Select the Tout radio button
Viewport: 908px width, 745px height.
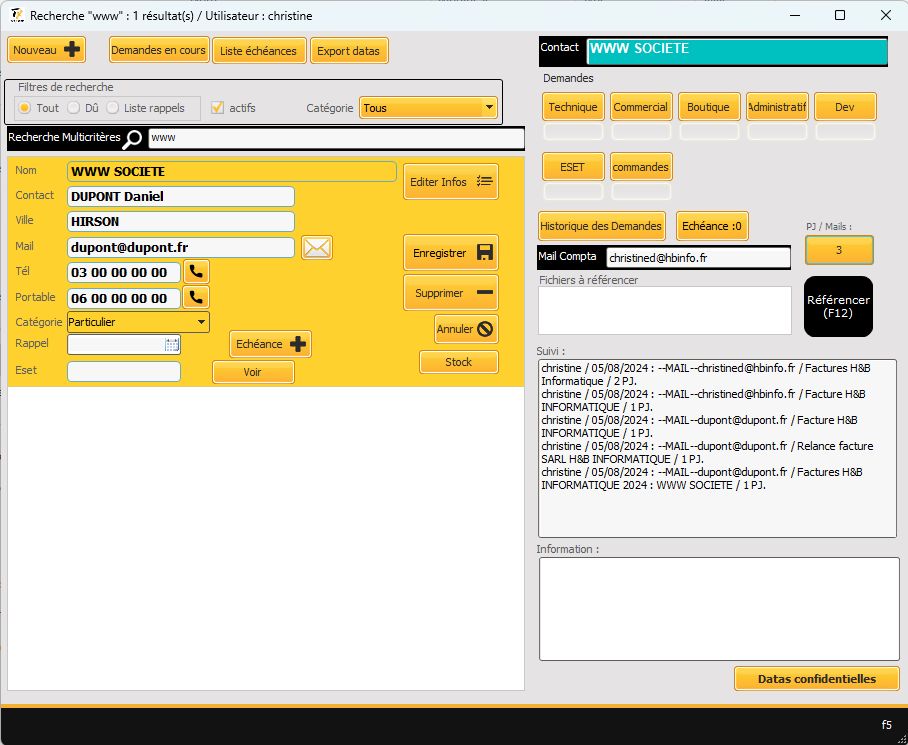(x=25, y=108)
